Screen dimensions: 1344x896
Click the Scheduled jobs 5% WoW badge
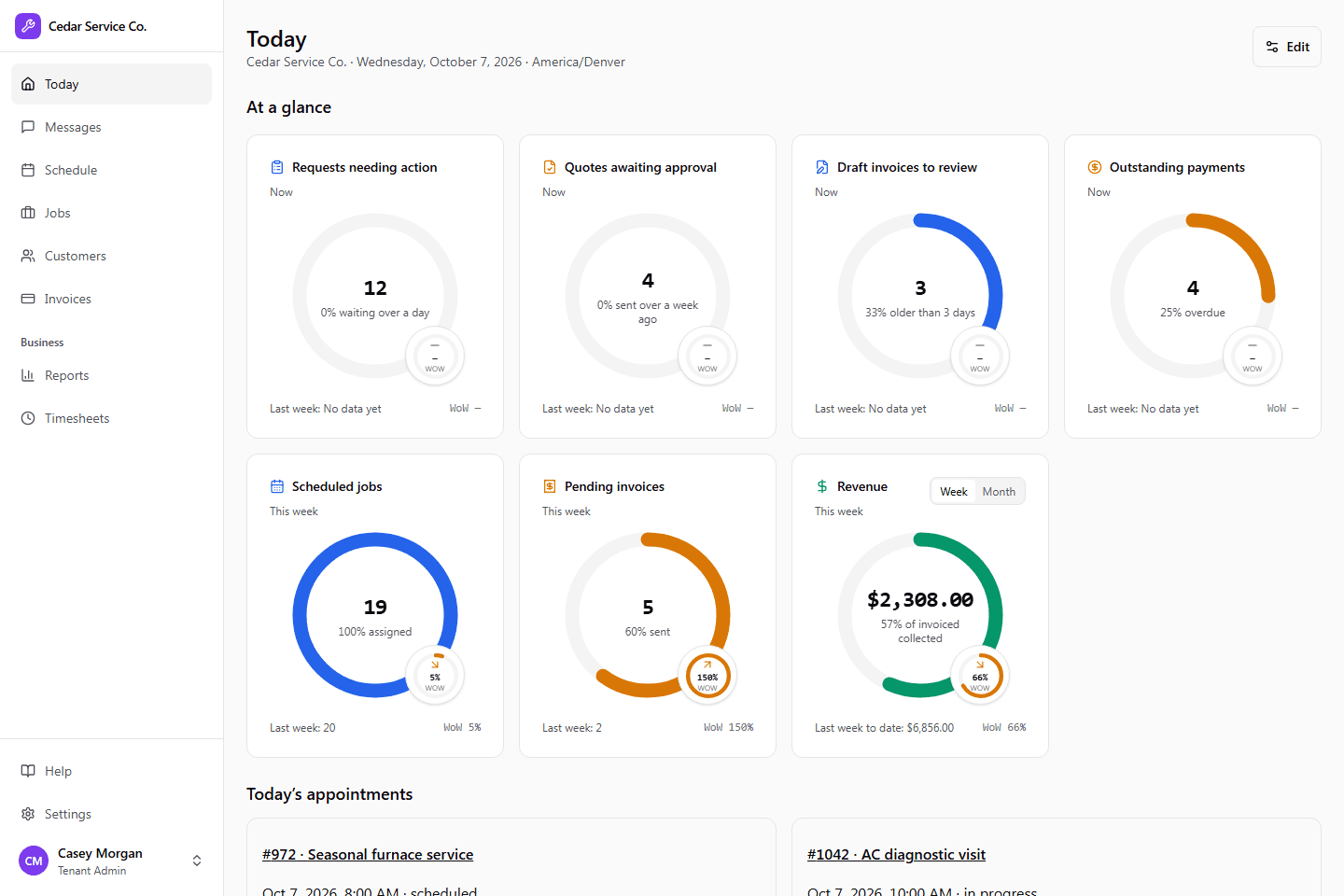coord(435,676)
